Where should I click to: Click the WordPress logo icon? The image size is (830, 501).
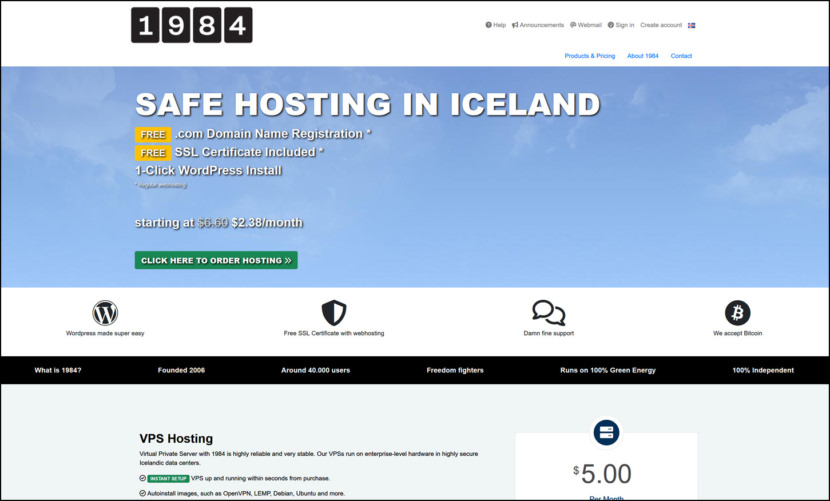tap(105, 312)
